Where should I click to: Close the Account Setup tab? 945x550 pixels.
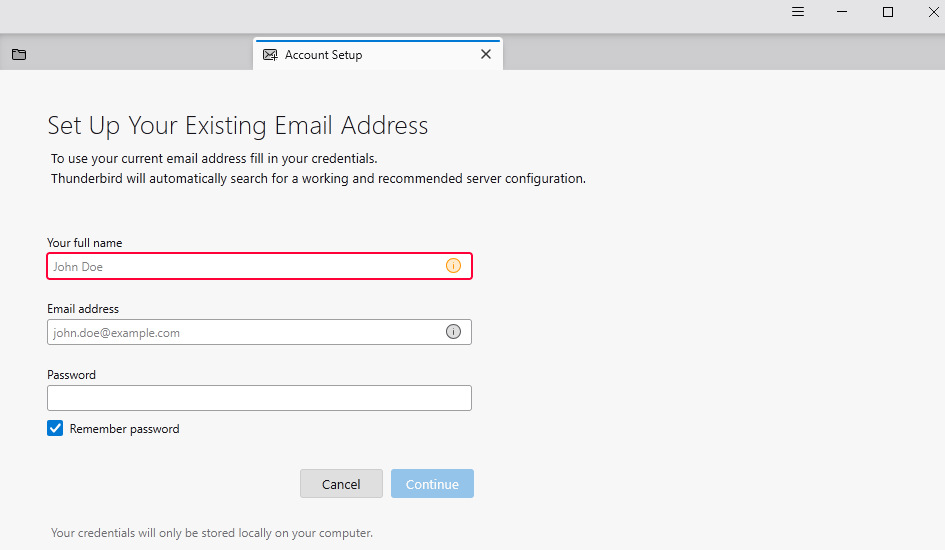point(486,55)
